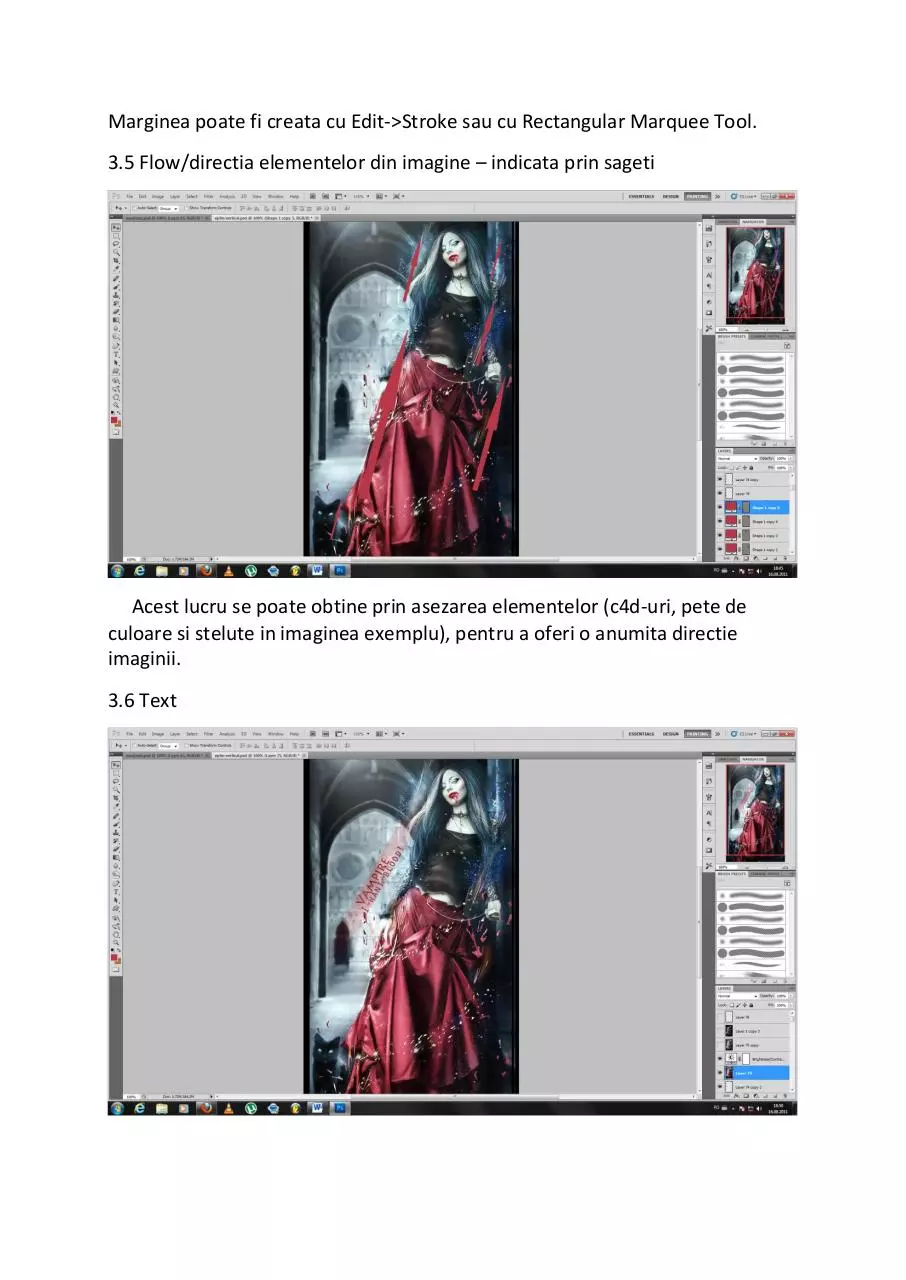Open Mini Bridge in the 3.6 screenshot's application bar
Viewport: 906px width, 1280px height.
[326, 733]
